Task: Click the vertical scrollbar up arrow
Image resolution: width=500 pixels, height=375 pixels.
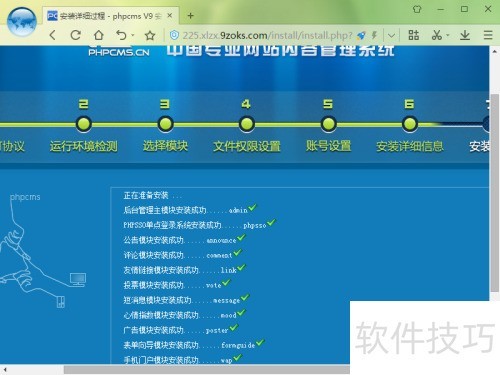Action: pyautogui.click(x=495, y=51)
